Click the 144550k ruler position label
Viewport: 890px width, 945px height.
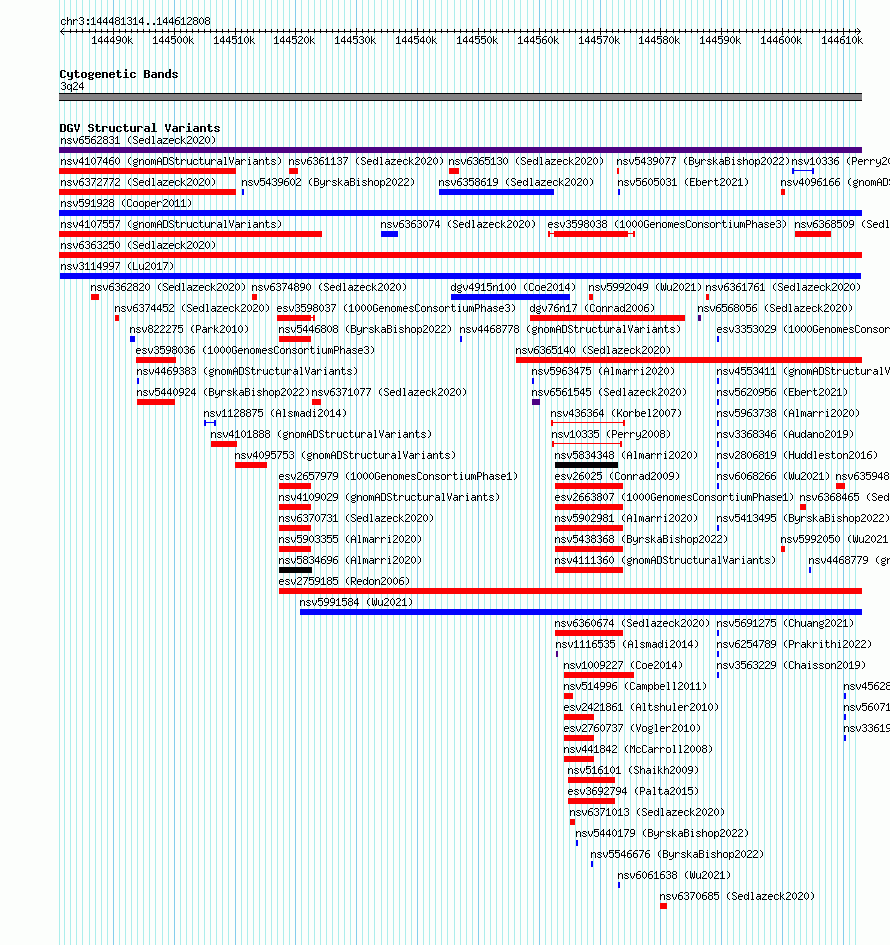tap(477, 40)
